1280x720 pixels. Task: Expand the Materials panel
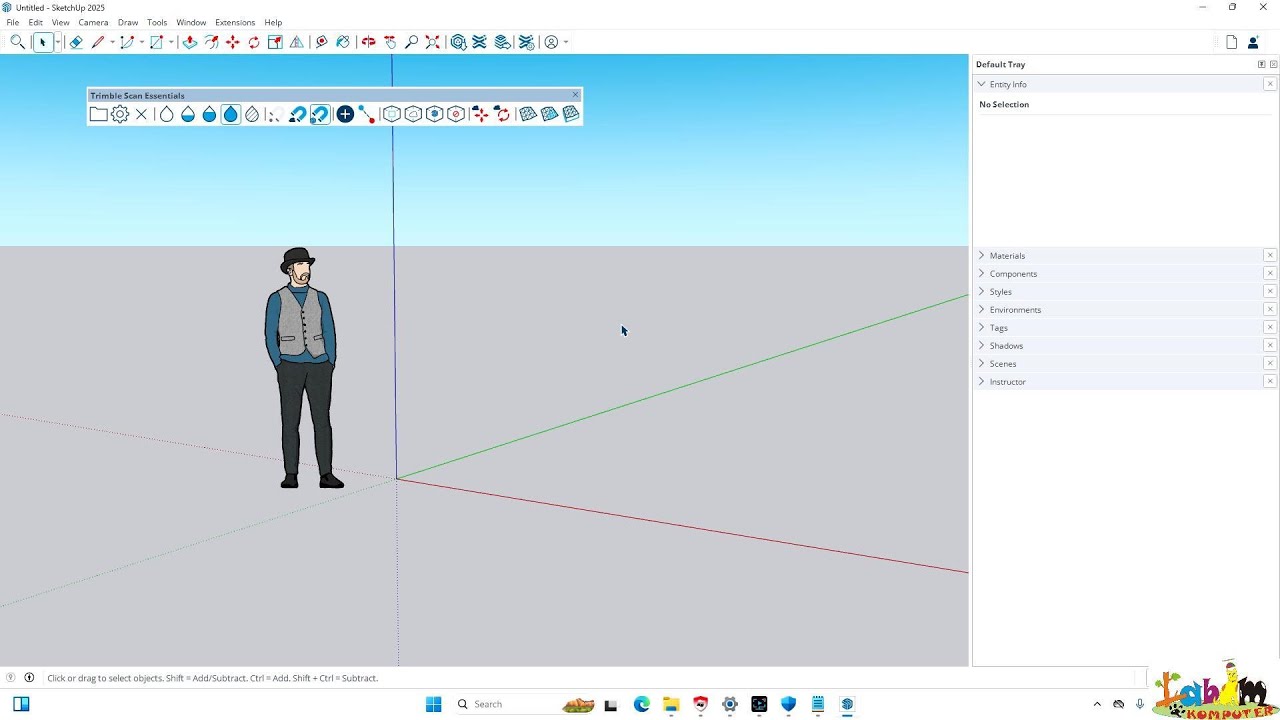point(981,256)
